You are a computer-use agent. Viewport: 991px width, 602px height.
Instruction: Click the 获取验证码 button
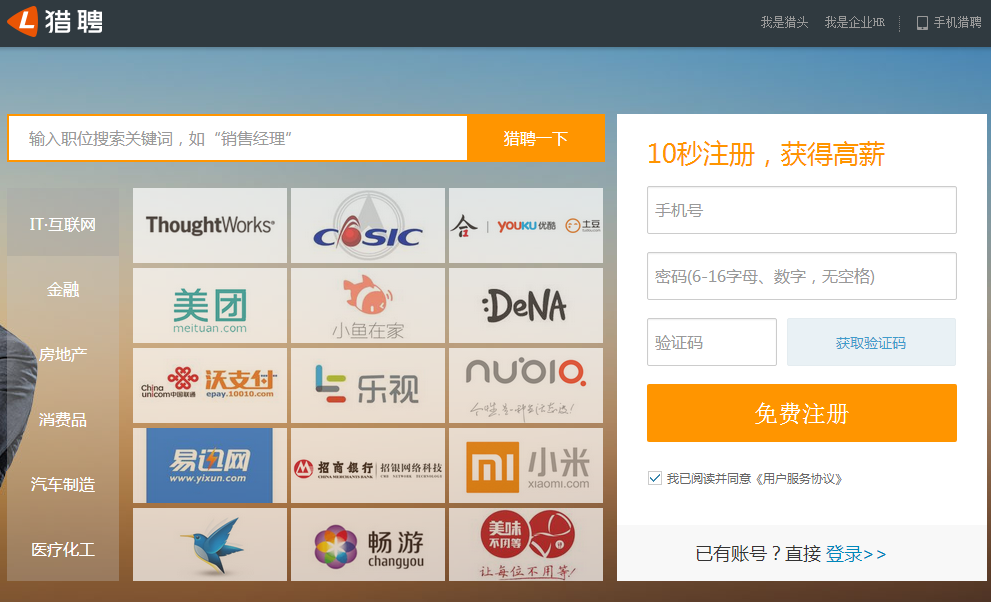[x=871, y=342]
